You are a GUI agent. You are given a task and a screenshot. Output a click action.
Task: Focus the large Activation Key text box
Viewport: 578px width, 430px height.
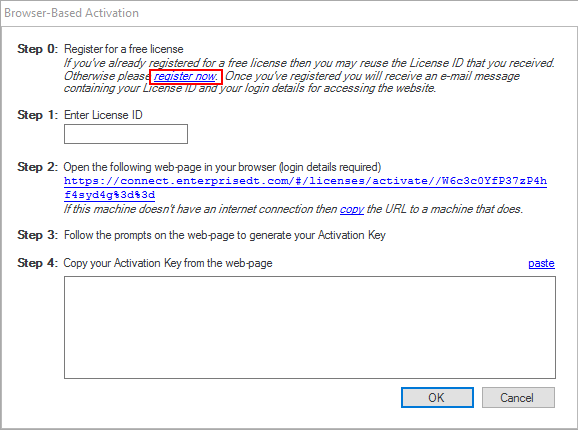coord(310,328)
